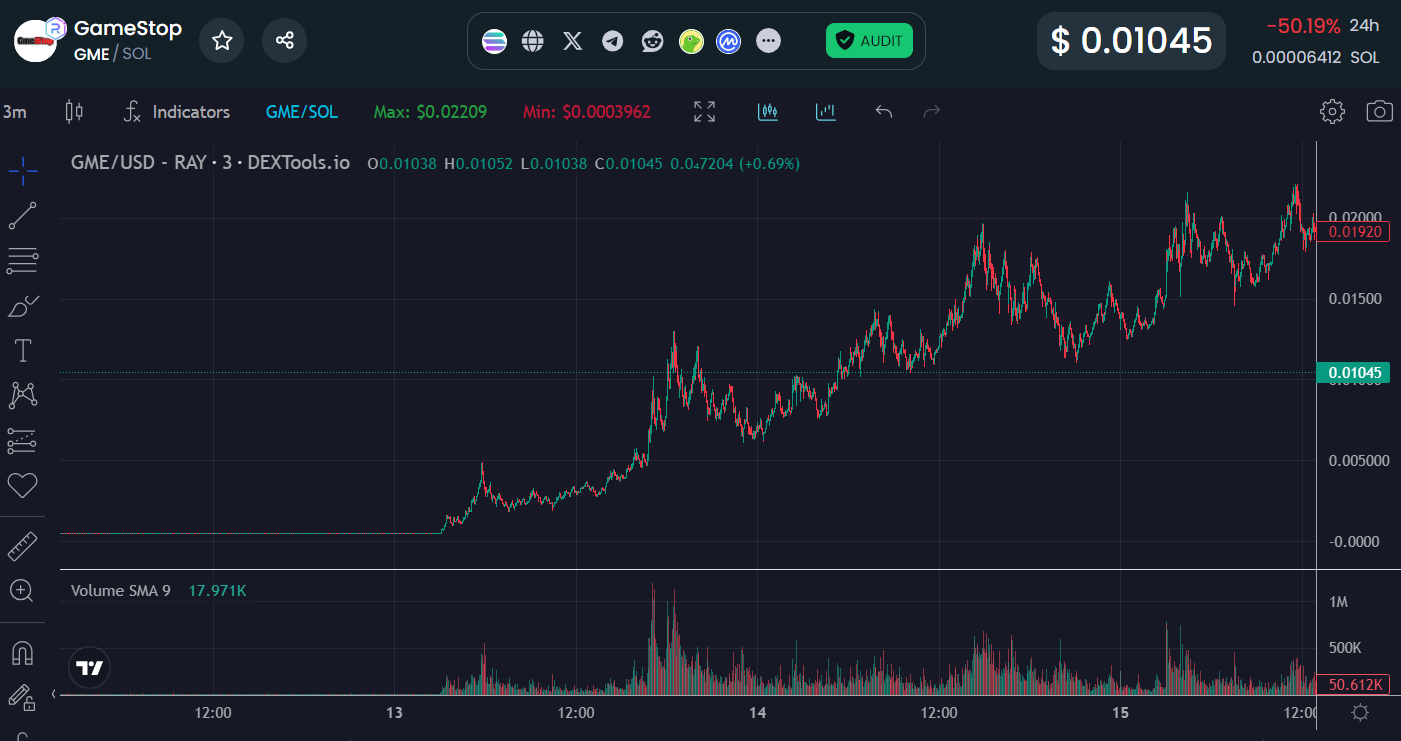1401x741 pixels.
Task: Click the -50.19% 24h change value
Action: coord(1303,26)
